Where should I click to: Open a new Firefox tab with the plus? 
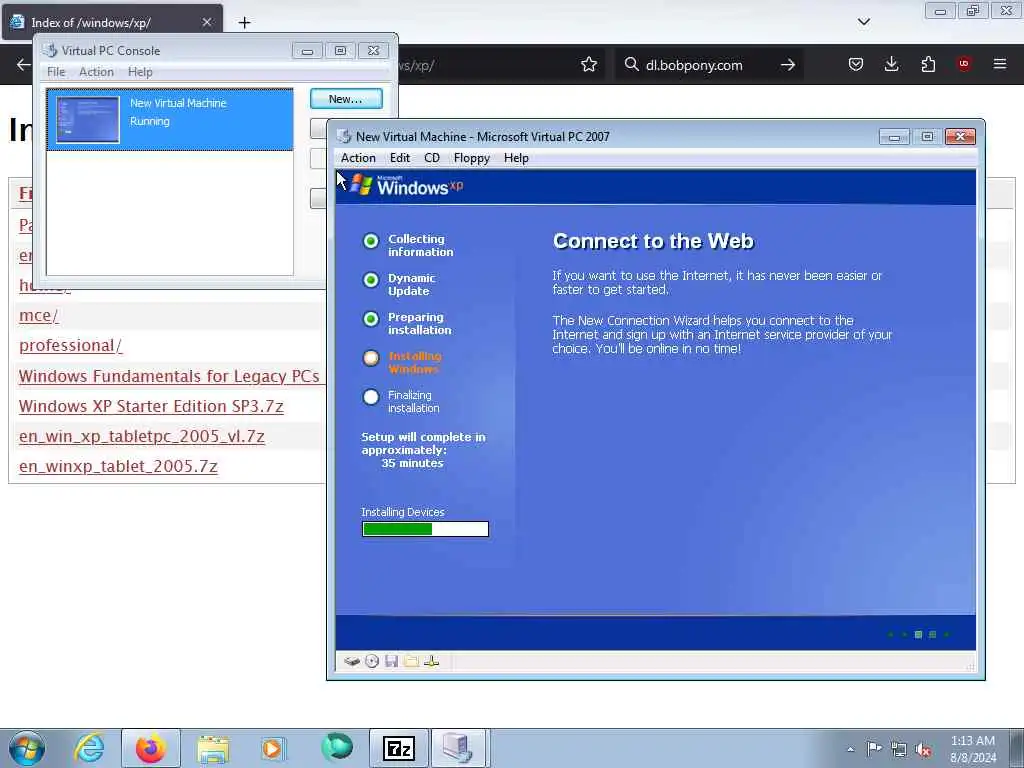click(x=244, y=23)
